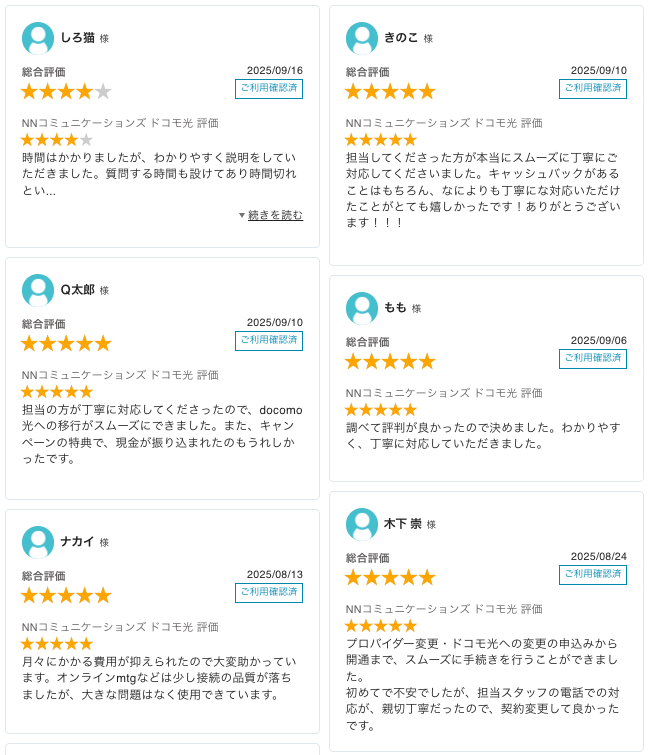Screen dimensions: 649x755
Task: Click 木下 崇's avatar icon
Action: (362, 524)
